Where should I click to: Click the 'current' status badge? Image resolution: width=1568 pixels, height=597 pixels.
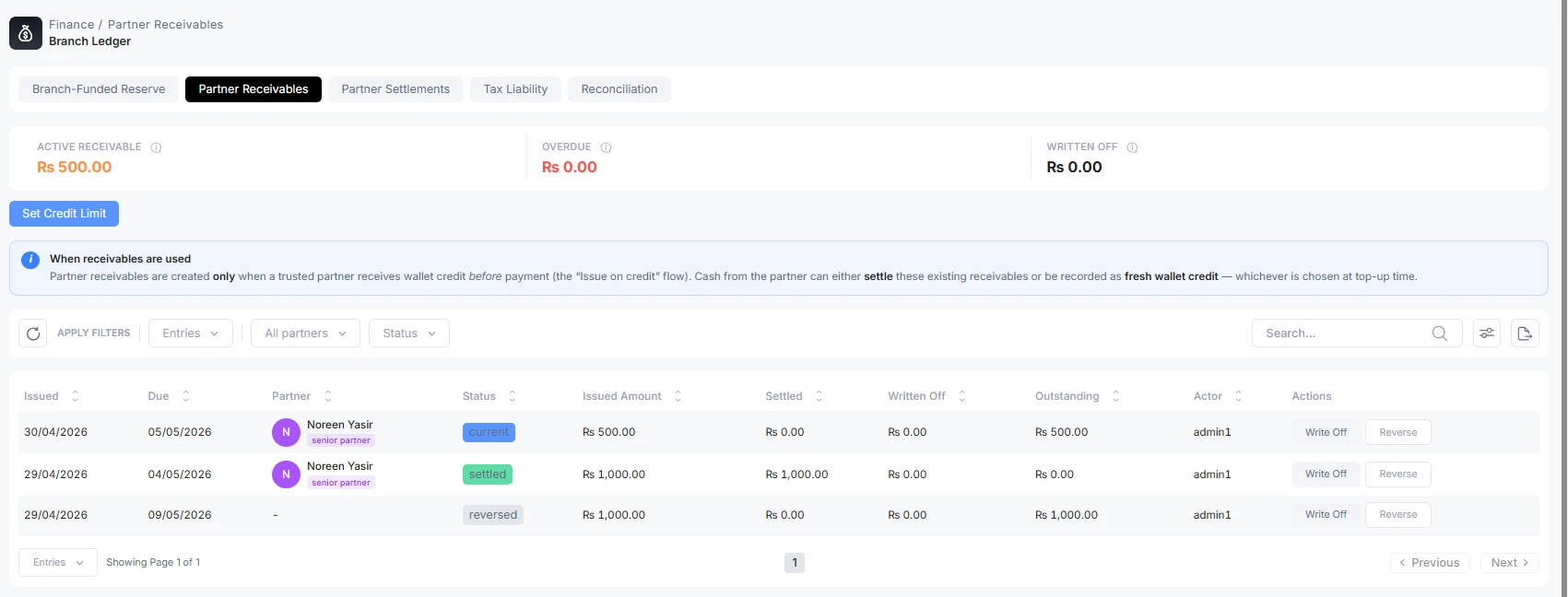click(489, 432)
